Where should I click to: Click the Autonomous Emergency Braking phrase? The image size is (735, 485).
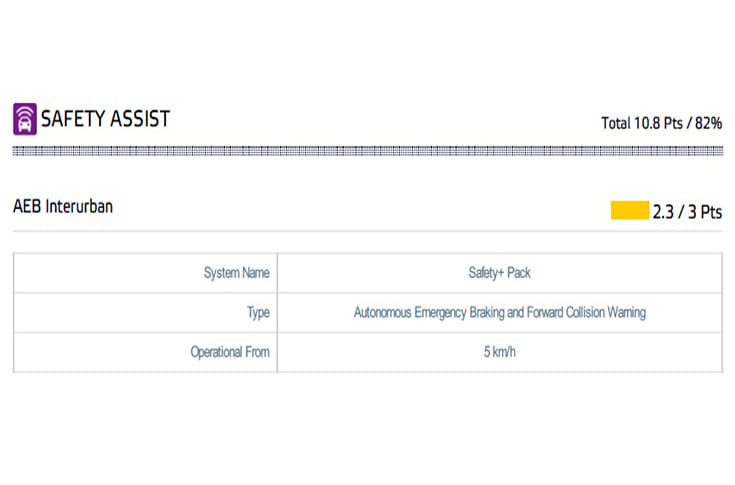[441, 312]
